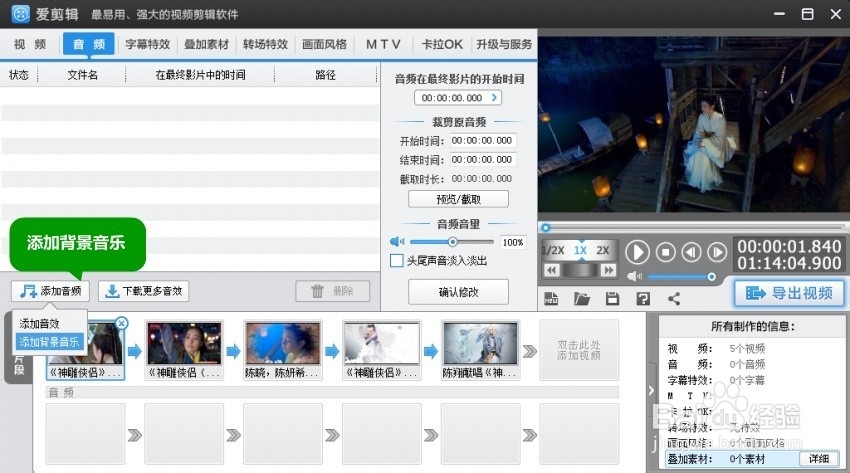Viewport: 850px width, 473px height.
Task: Click the 添加音频 button
Action: (x=50, y=291)
